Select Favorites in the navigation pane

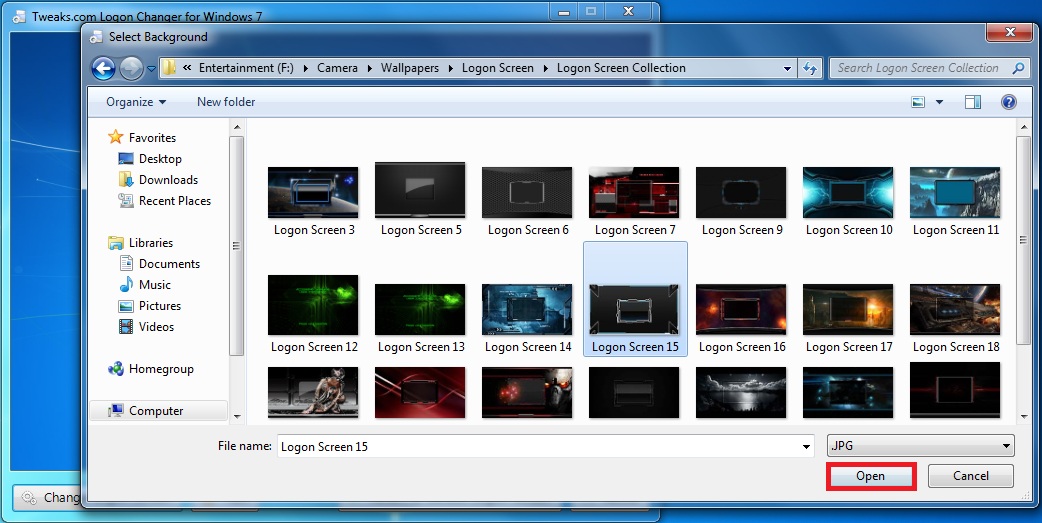click(x=152, y=138)
